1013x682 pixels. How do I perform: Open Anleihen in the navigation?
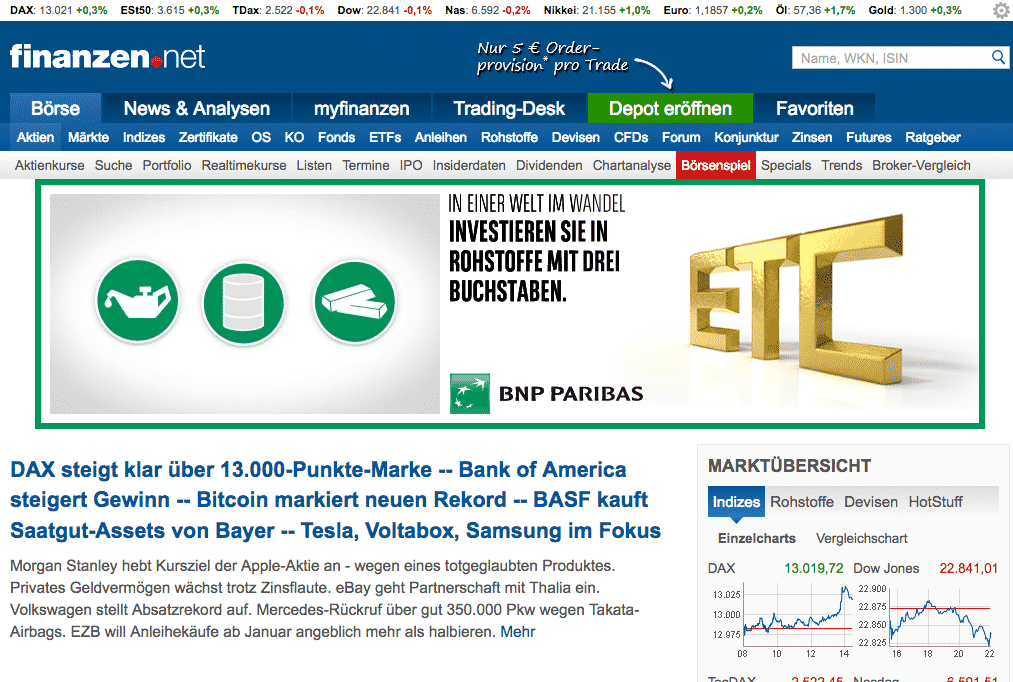pos(441,138)
